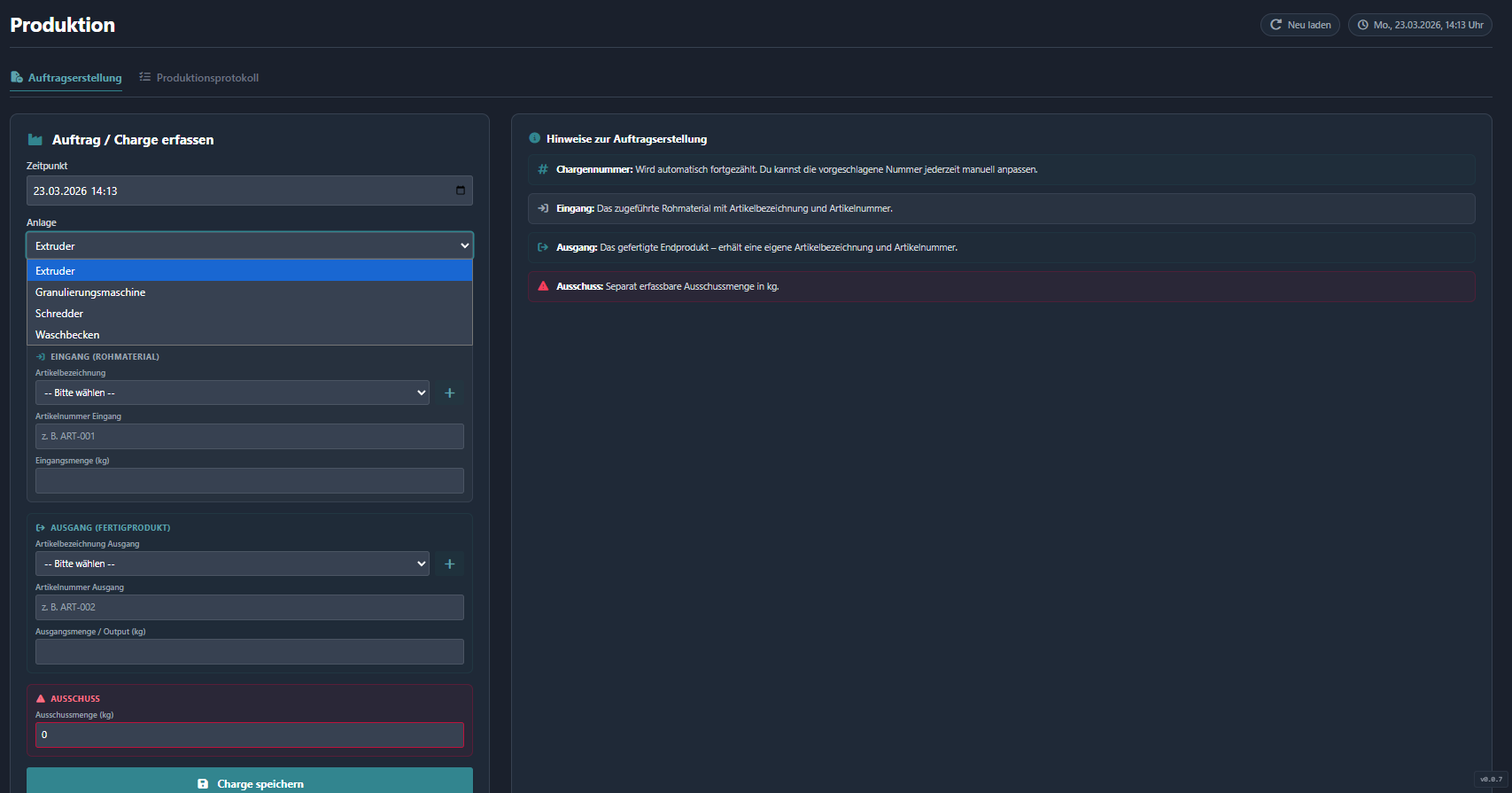
Task: Click the Charge speichern button
Action: 250,783
